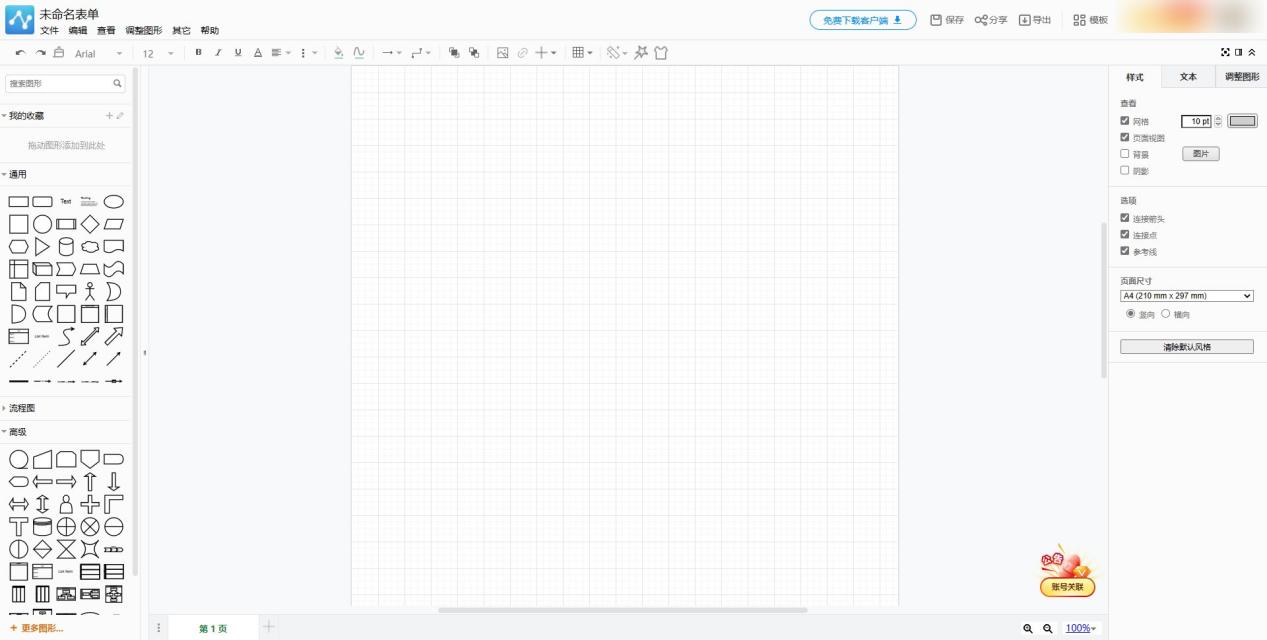Toggle bold text formatting
Image resolution: width=1267 pixels, height=640 pixels.
[198, 53]
